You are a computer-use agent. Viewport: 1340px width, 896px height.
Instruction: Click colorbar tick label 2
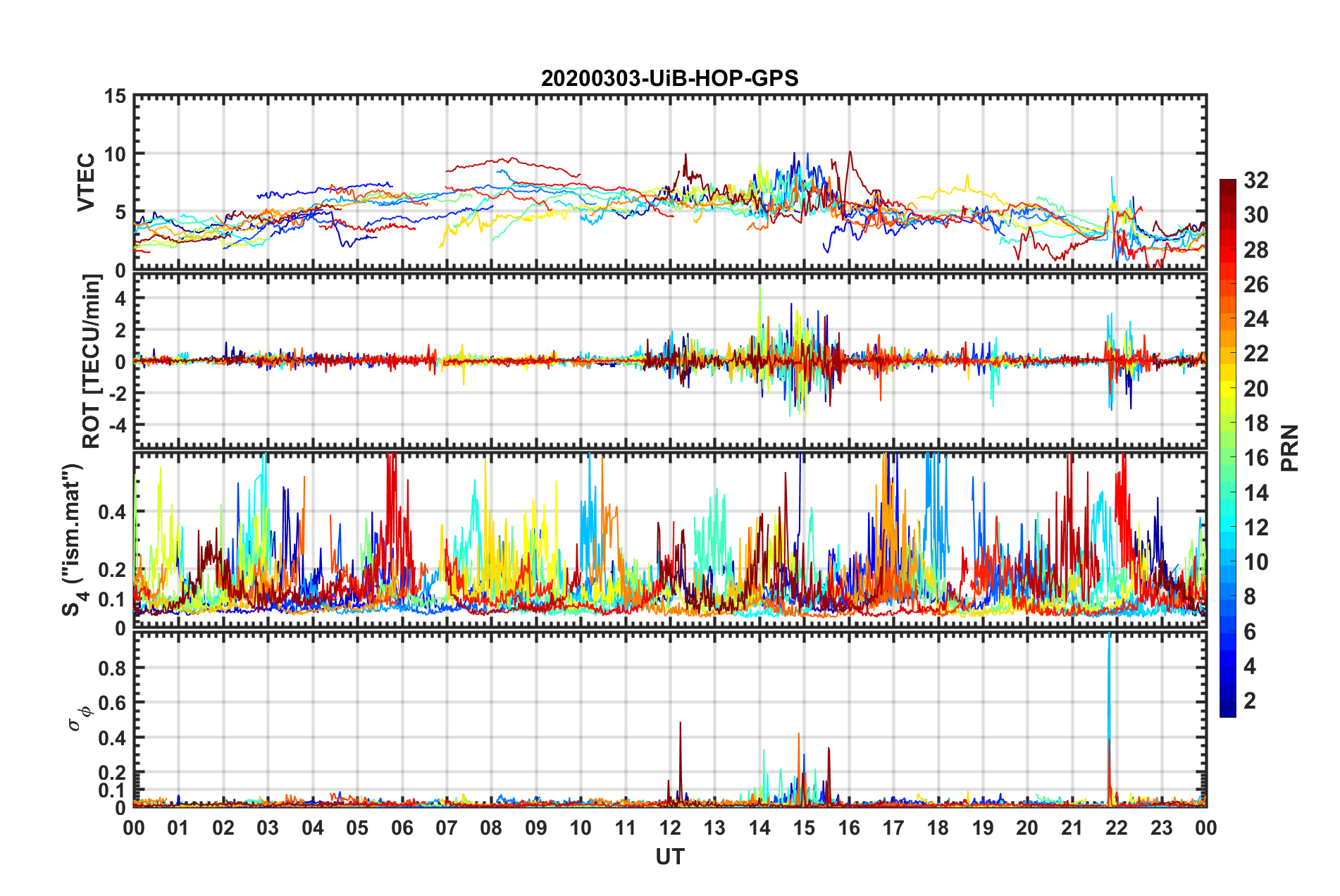pos(1250,701)
